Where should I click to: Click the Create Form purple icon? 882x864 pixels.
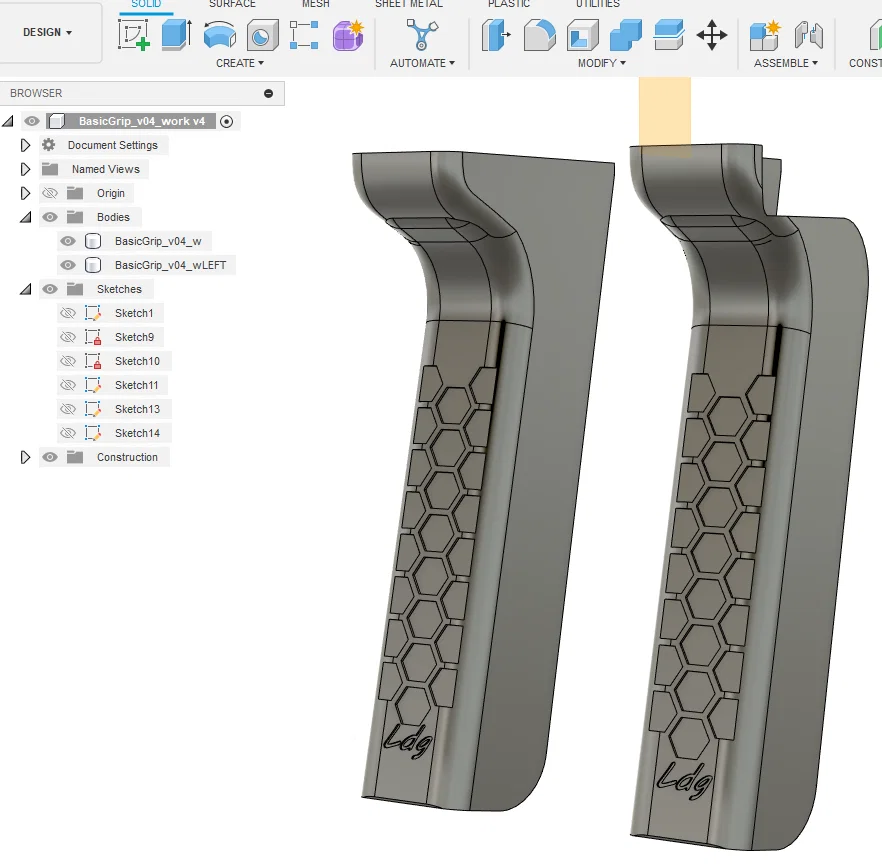[348, 35]
